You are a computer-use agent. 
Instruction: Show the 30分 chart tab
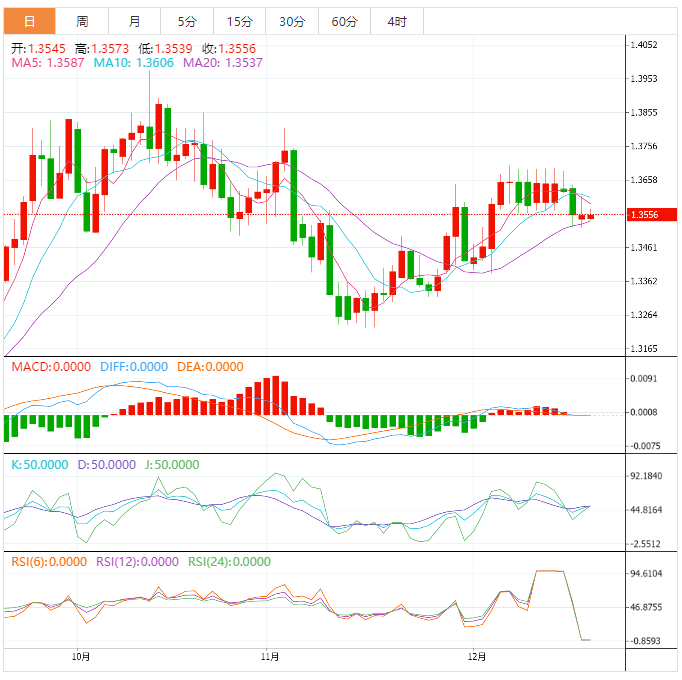pyautogui.click(x=292, y=21)
